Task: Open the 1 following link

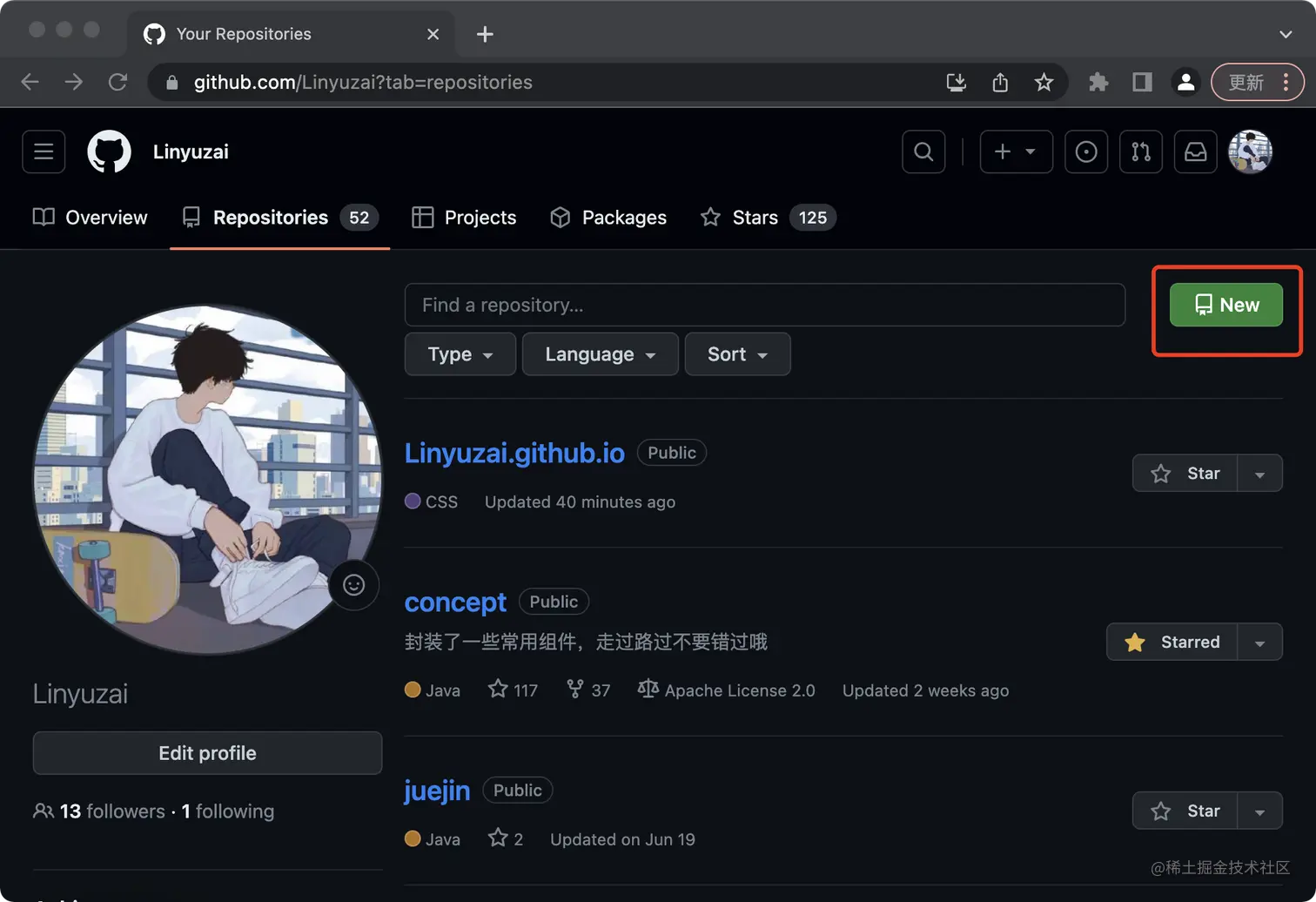Action: pyautogui.click(x=228, y=811)
